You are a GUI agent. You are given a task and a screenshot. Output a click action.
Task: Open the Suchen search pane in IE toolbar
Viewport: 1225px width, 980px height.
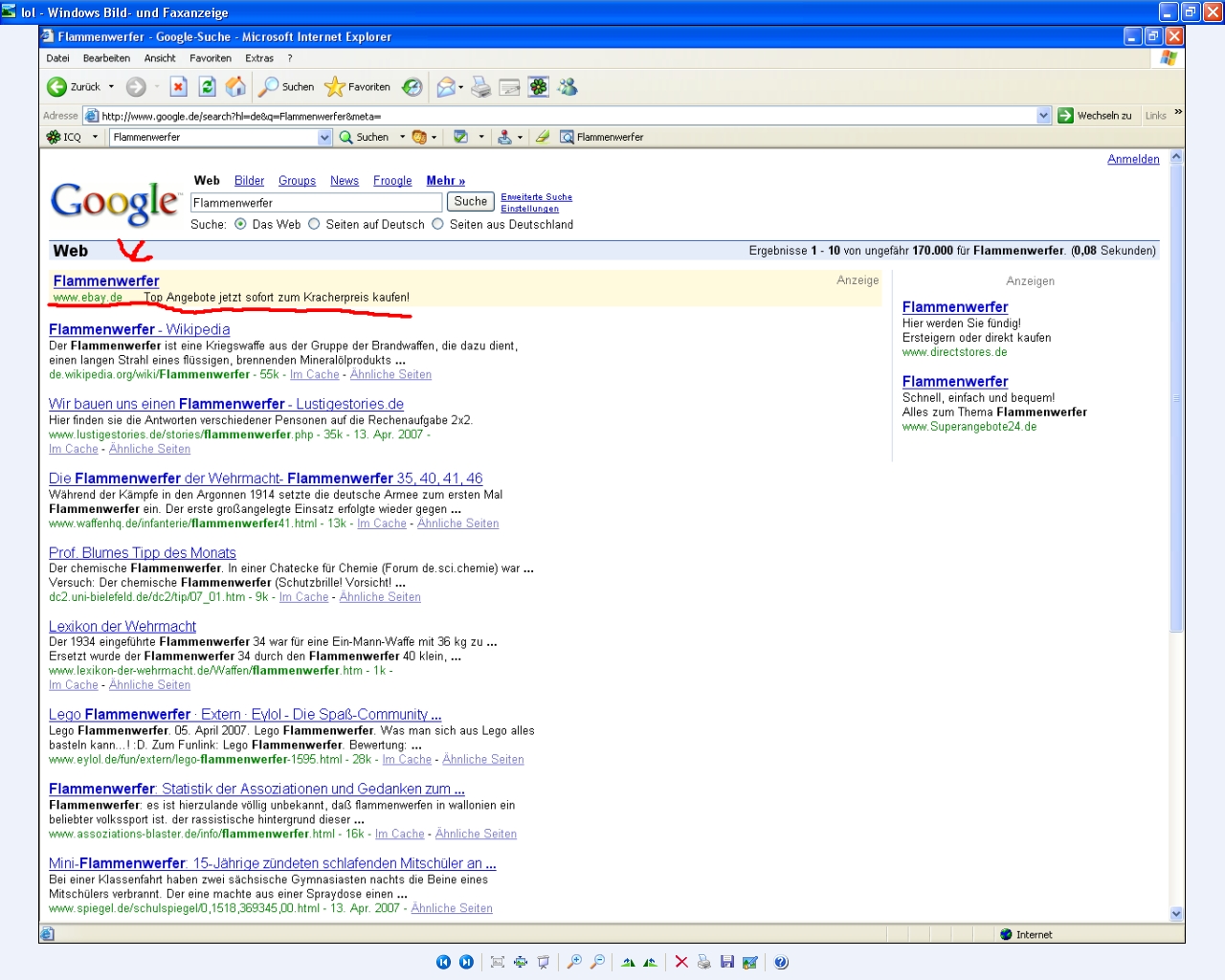click(287, 87)
